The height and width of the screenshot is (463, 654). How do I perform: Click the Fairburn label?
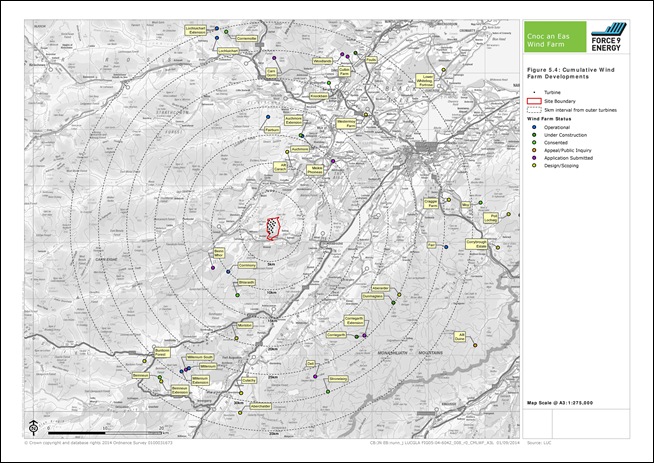coord(272,130)
